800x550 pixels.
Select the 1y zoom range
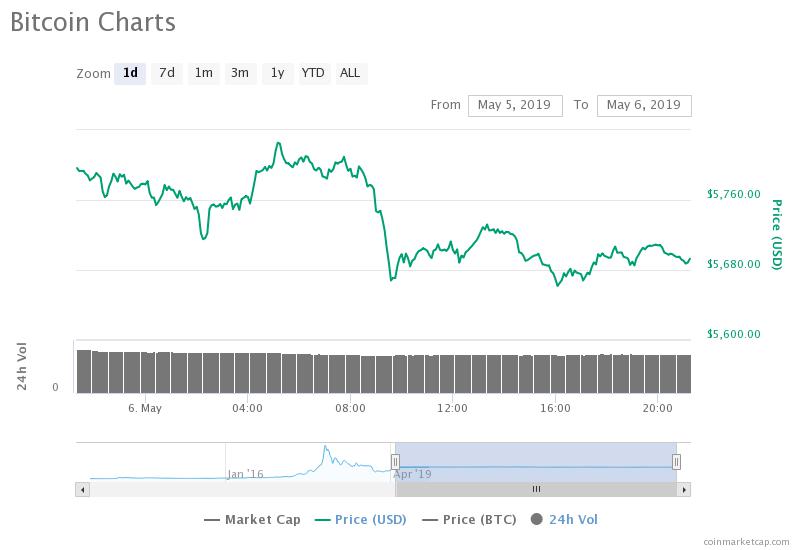pyautogui.click(x=277, y=73)
